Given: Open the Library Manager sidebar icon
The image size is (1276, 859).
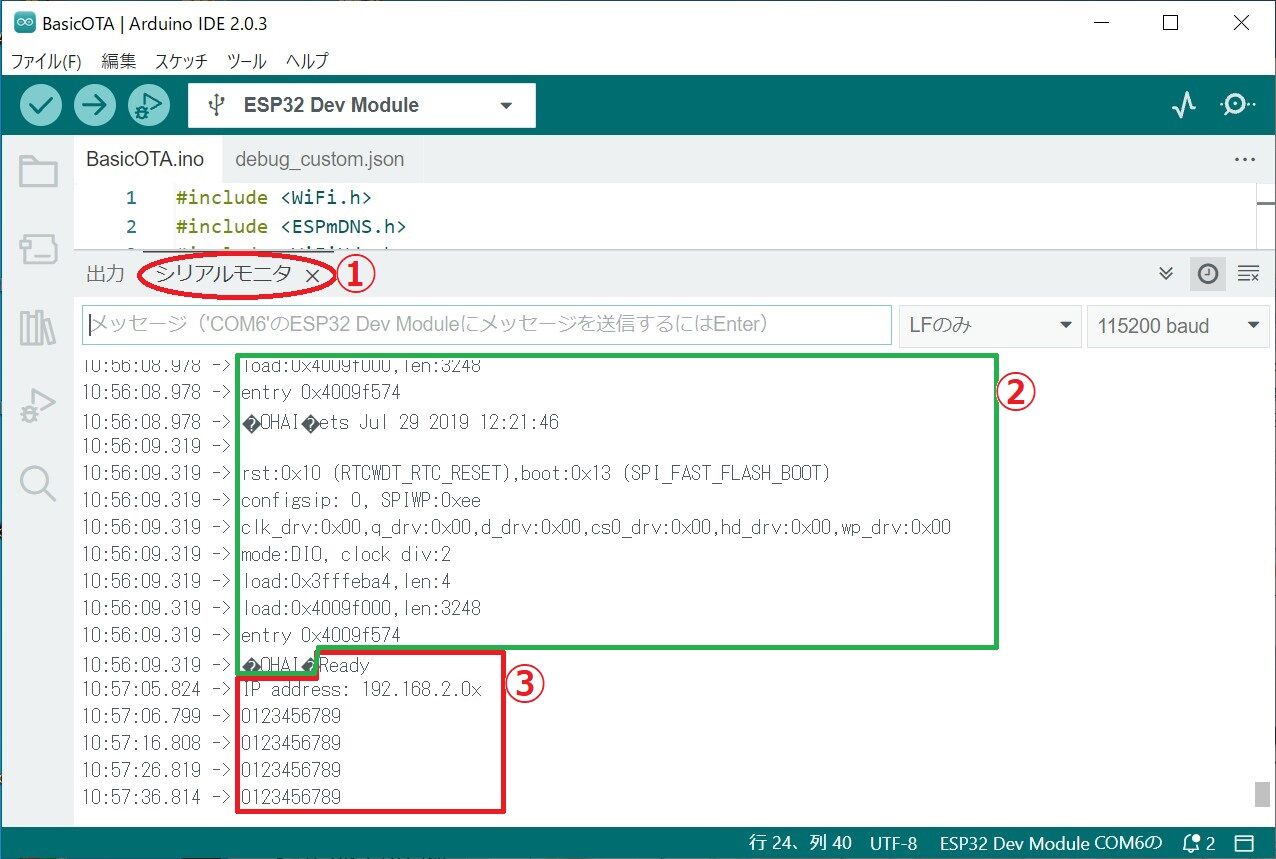Looking at the screenshot, I should pos(37,330).
